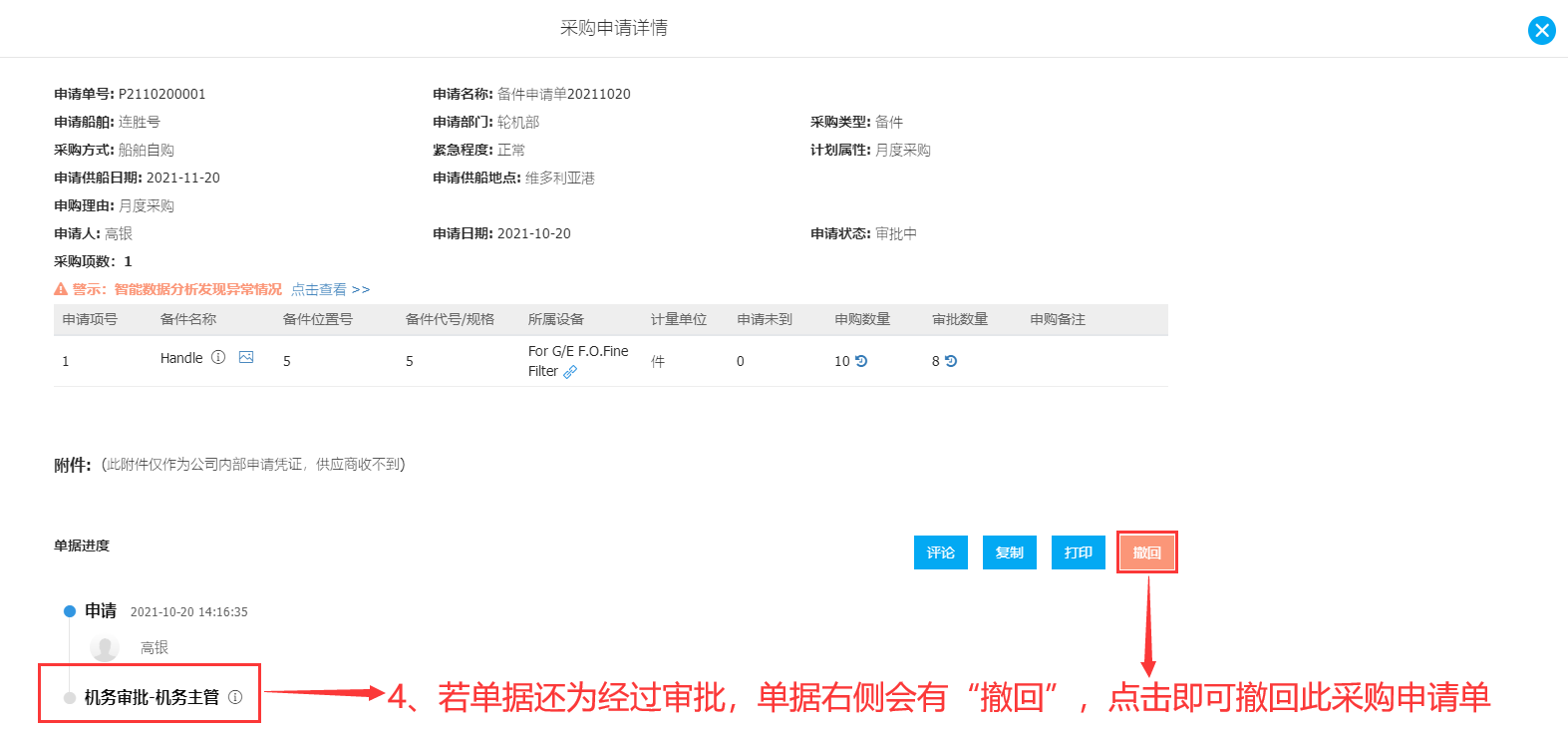This screenshot has width=1568, height=730.
Task: Click the 连胜号 ship name value
Action: (140, 122)
